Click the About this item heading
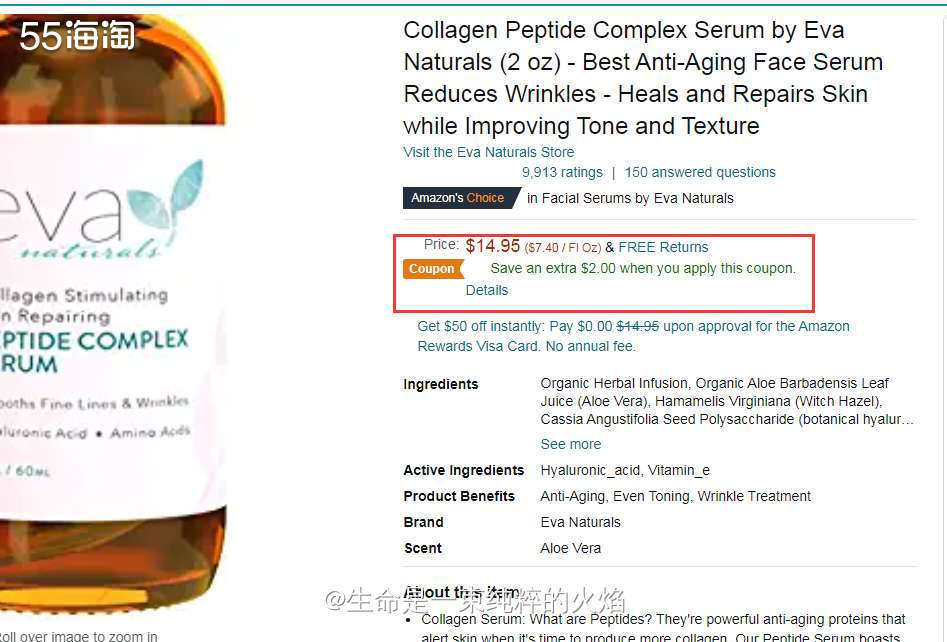The height and width of the screenshot is (642, 947). click(461, 593)
